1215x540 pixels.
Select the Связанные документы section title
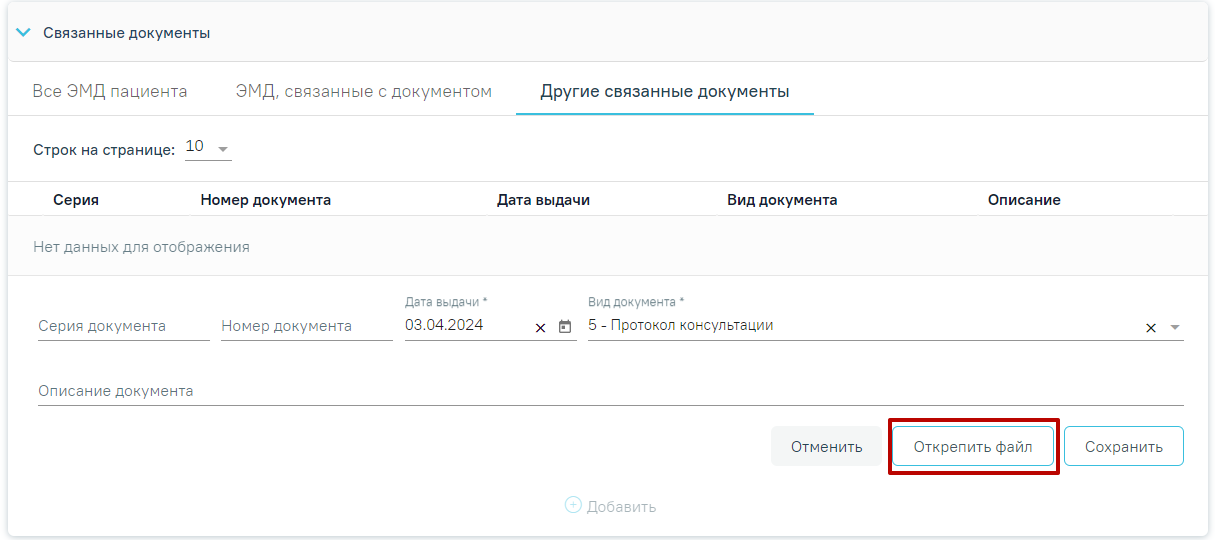126,33
